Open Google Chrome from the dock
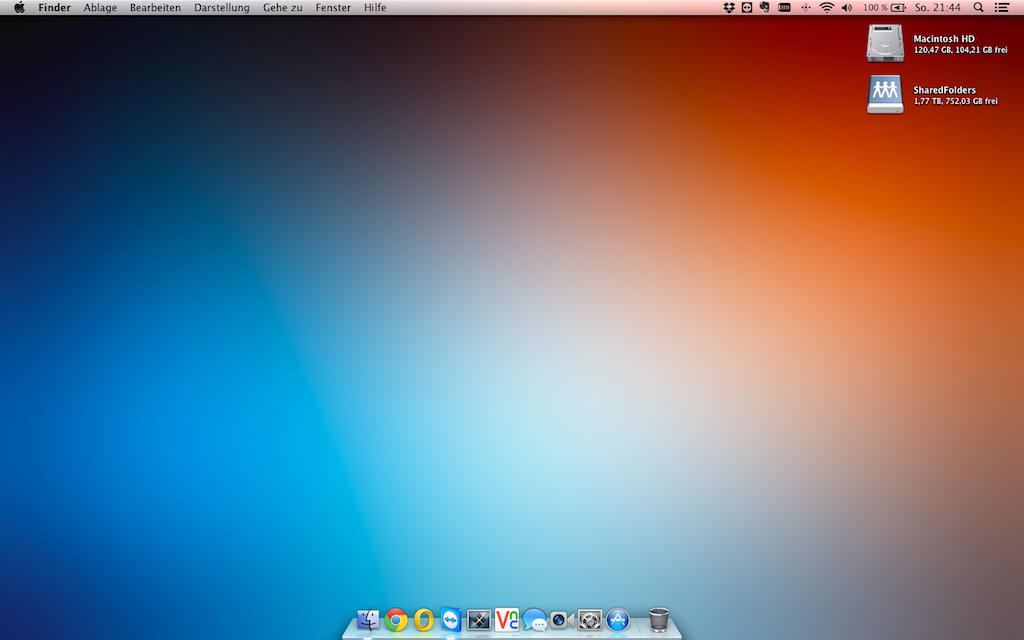1024x640 pixels. pos(396,620)
